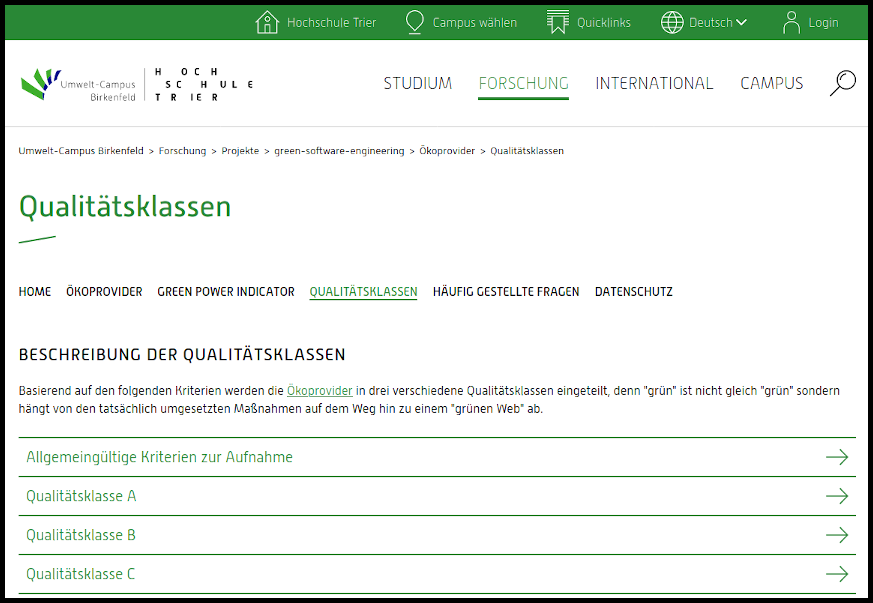Click the Hochschule Trier house icon
The image size is (873, 603).
pos(267,22)
